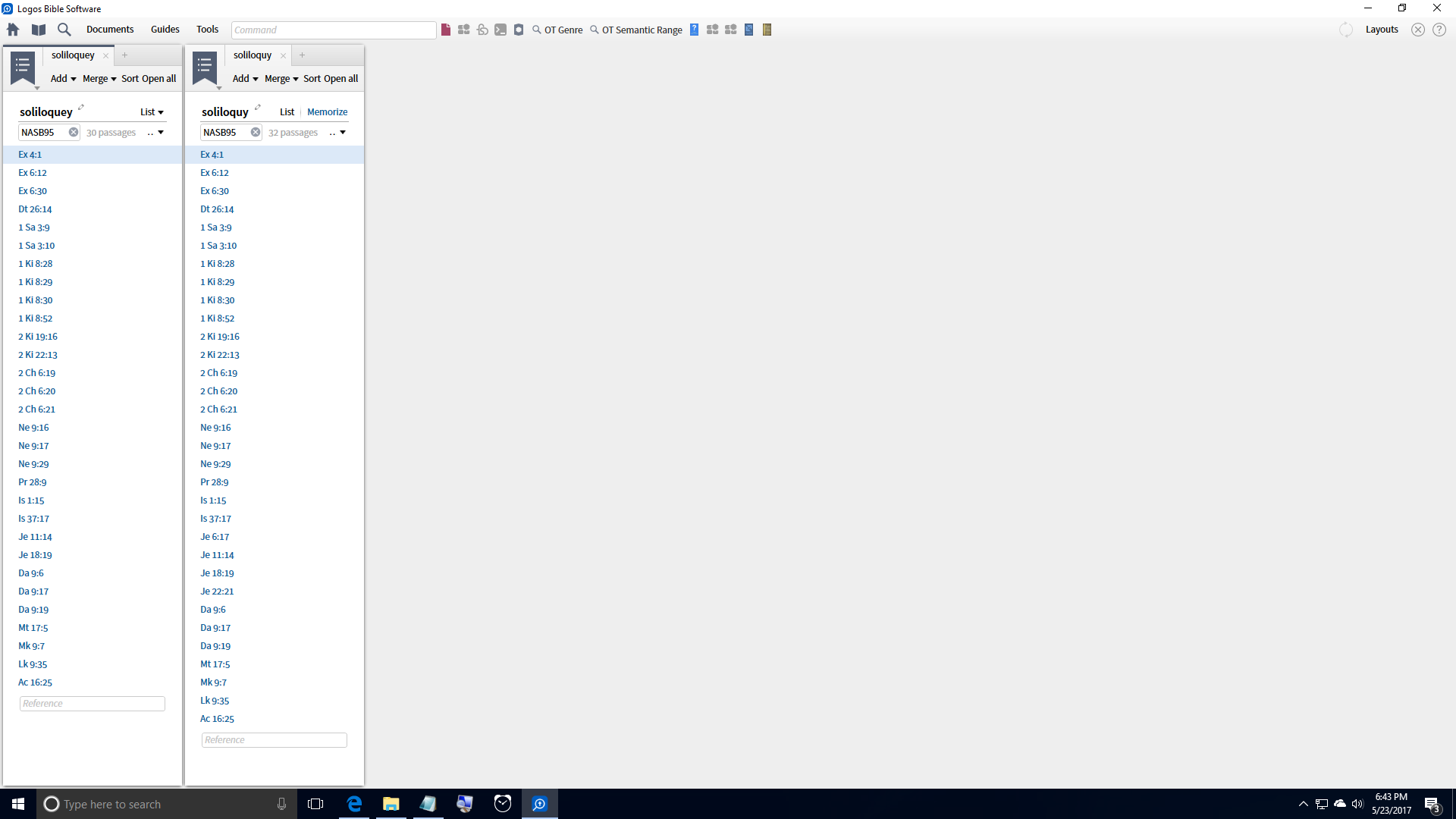Click Sort in the soliloquy panel
This screenshot has width=1456, height=819.
point(312,79)
